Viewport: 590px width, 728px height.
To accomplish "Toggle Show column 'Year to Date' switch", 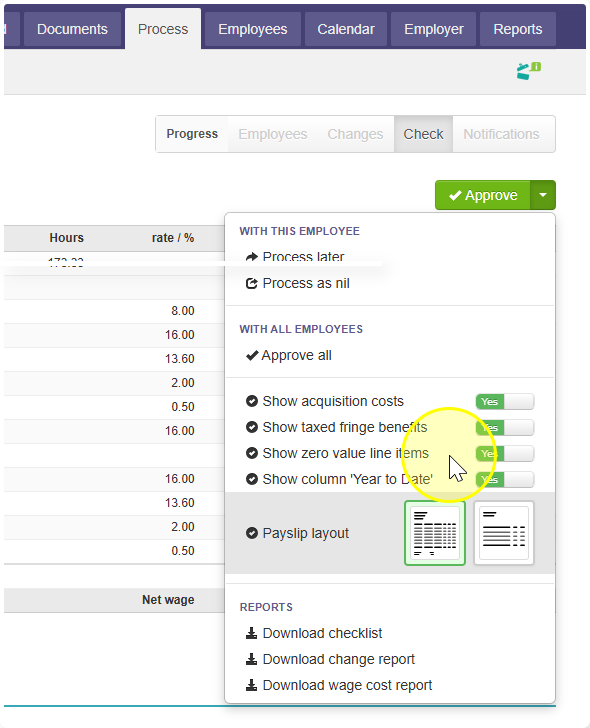I will [505, 480].
